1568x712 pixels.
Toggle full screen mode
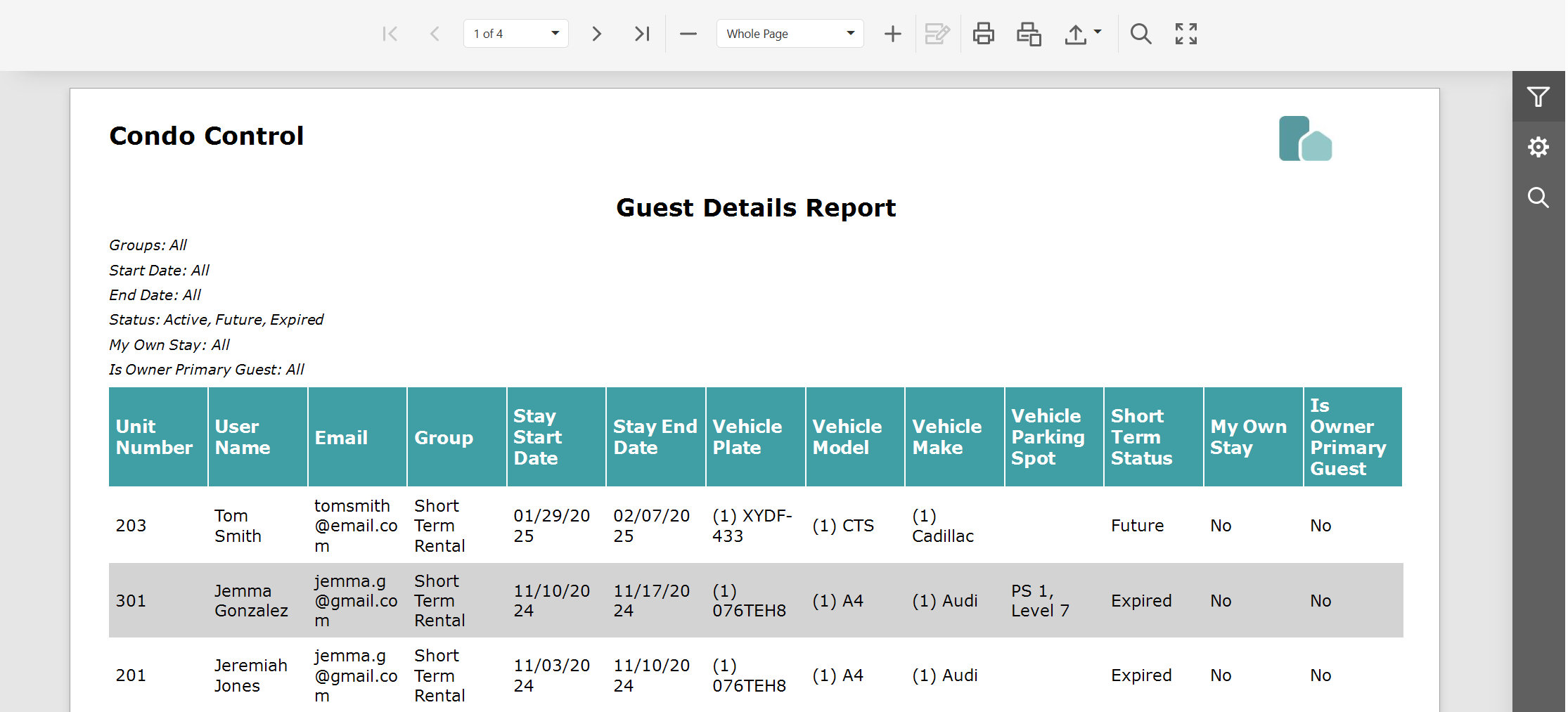1186,34
